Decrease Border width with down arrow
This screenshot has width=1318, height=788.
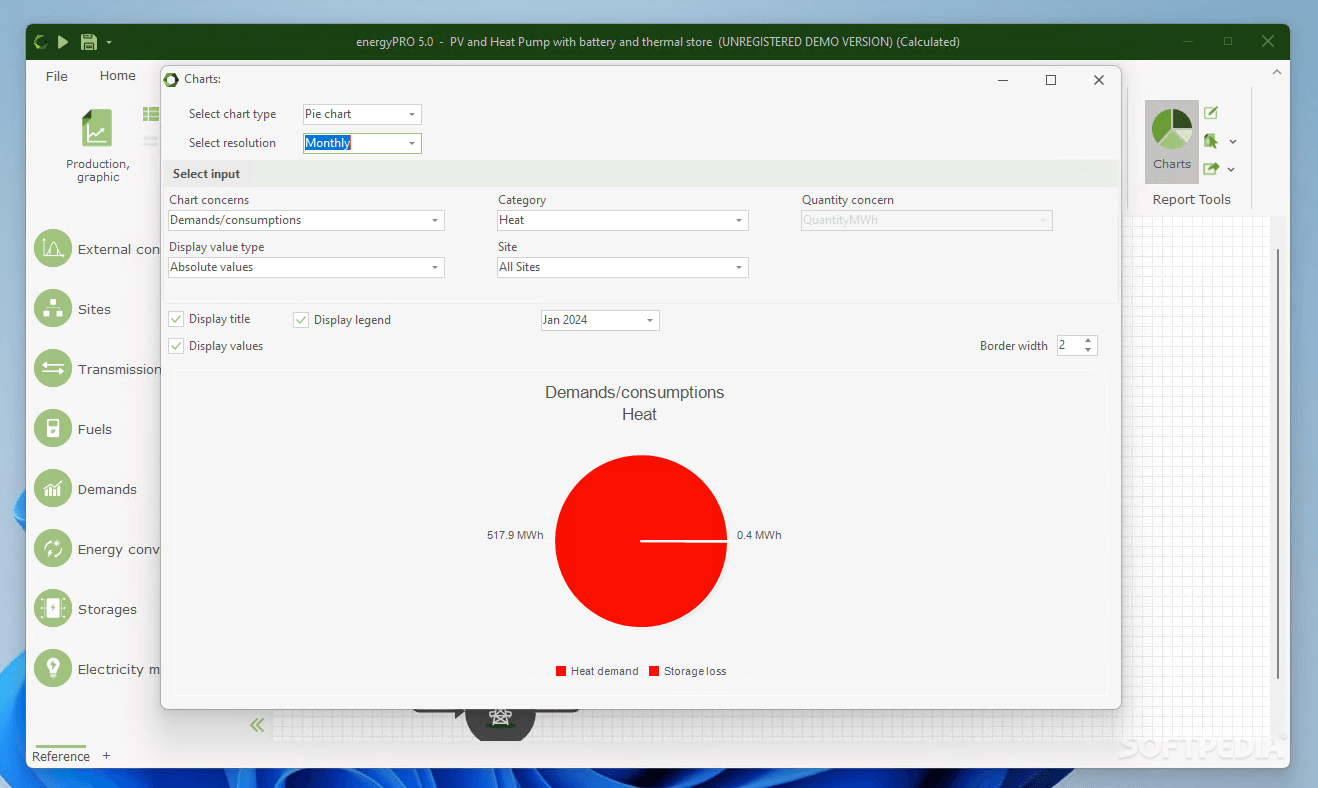pos(1089,351)
